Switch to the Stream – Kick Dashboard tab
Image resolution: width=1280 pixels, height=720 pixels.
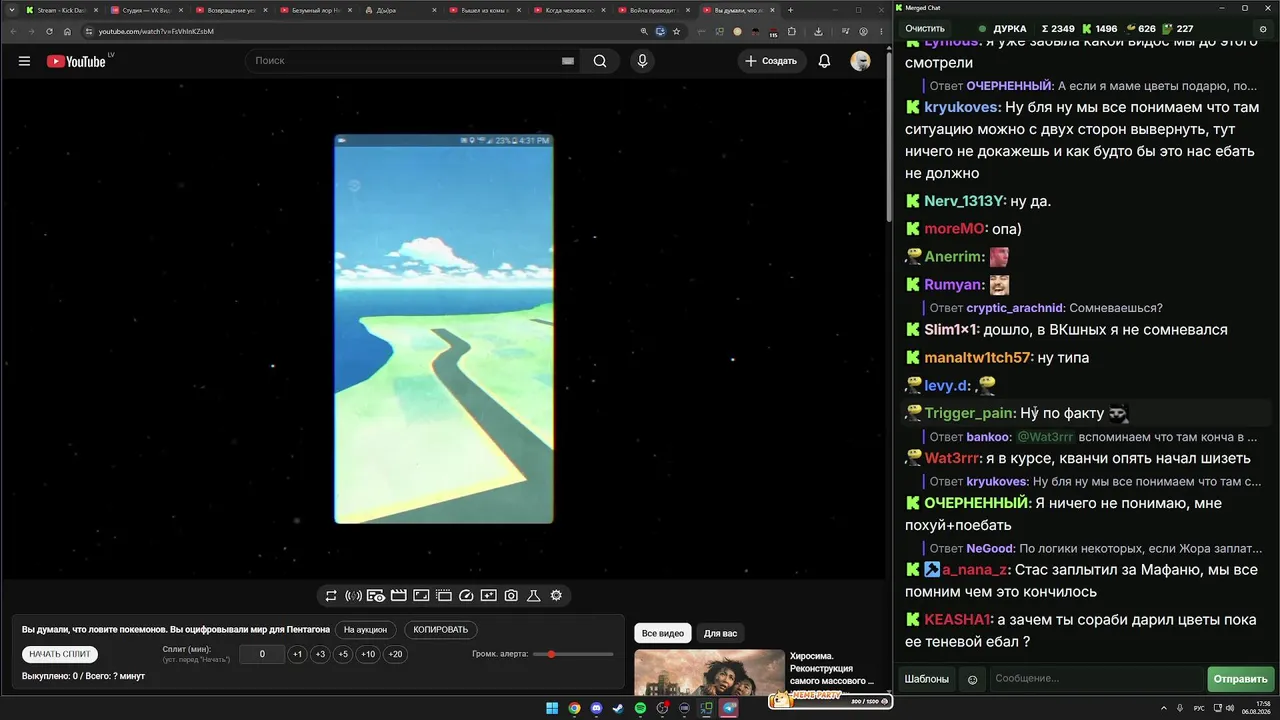(x=60, y=10)
